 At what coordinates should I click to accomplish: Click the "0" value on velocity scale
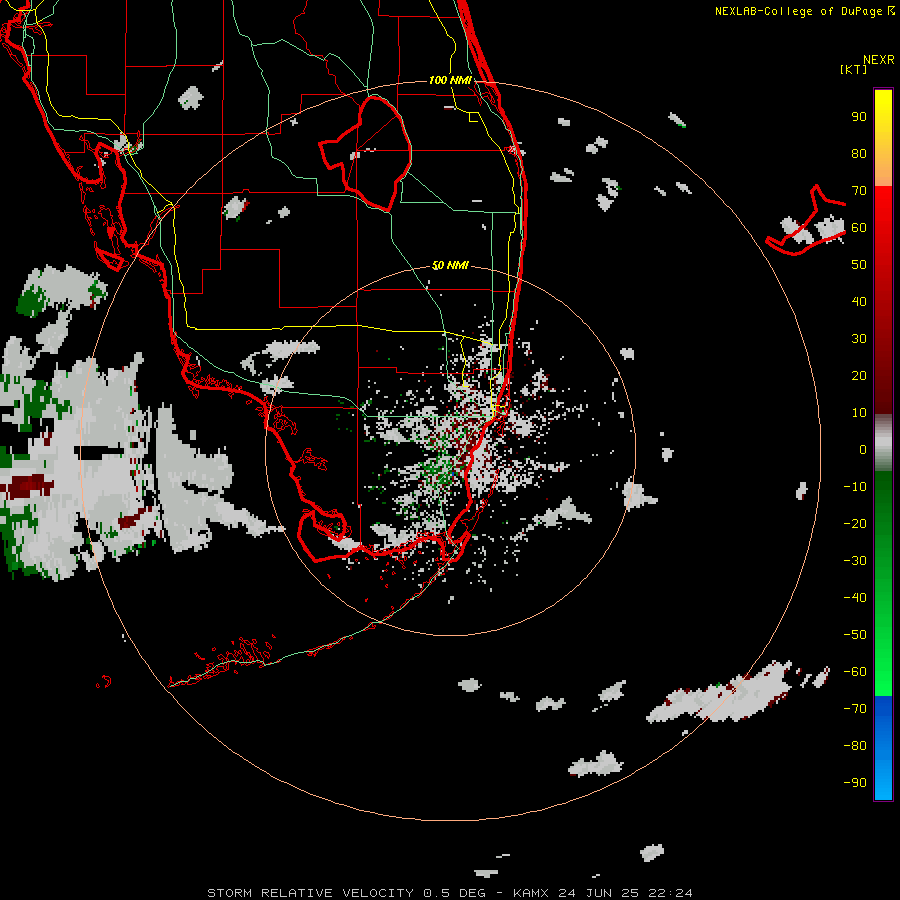pyautogui.click(x=863, y=450)
